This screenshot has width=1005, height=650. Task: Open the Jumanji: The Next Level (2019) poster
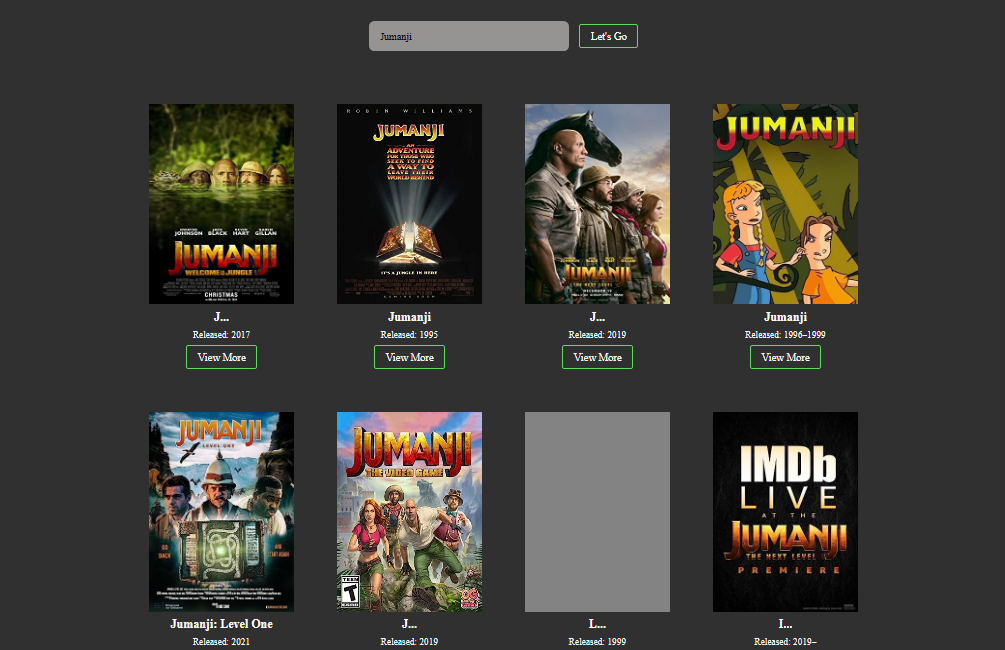coord(597,203)
